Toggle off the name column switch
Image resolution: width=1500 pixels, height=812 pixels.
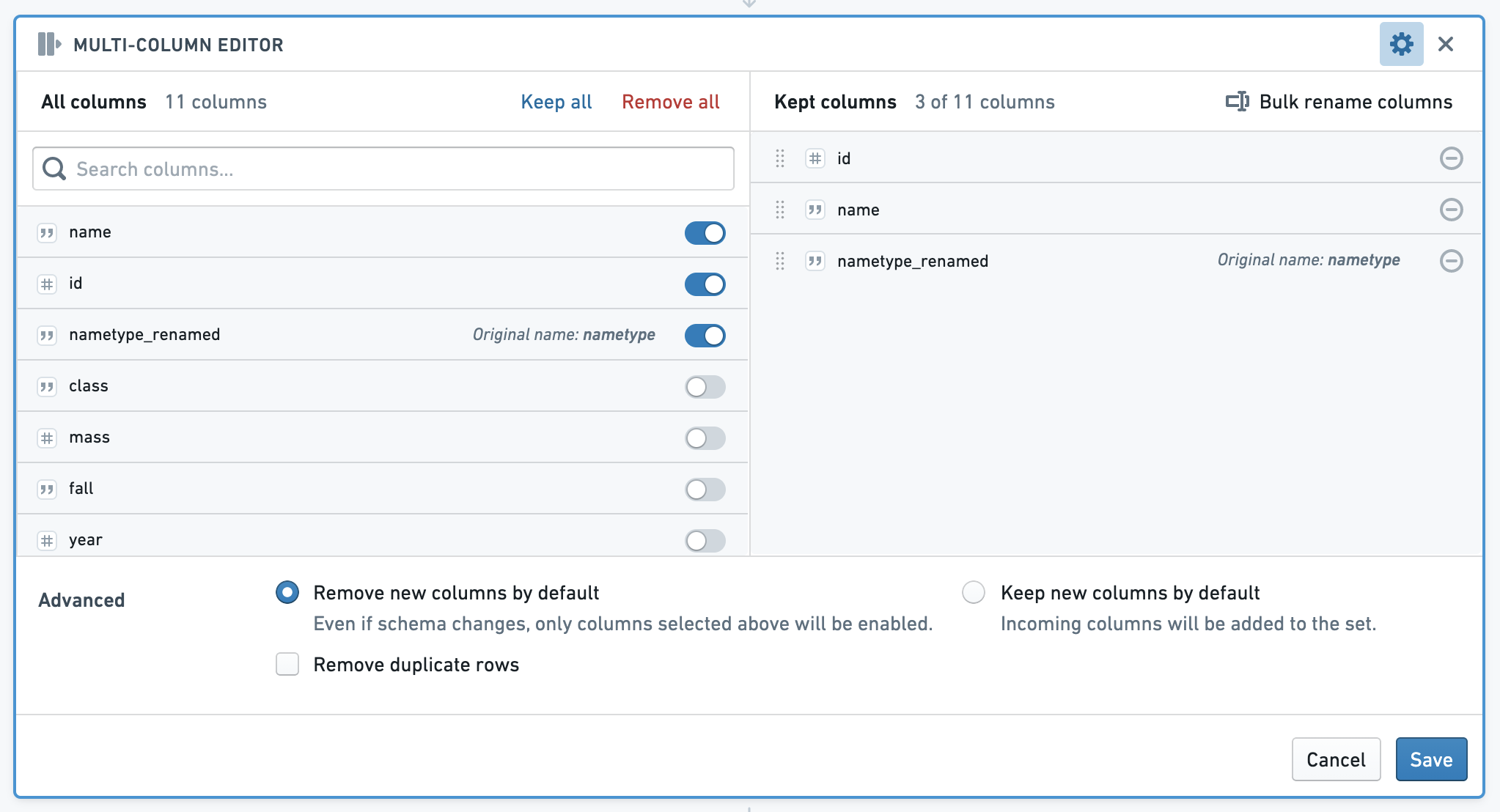705,233
